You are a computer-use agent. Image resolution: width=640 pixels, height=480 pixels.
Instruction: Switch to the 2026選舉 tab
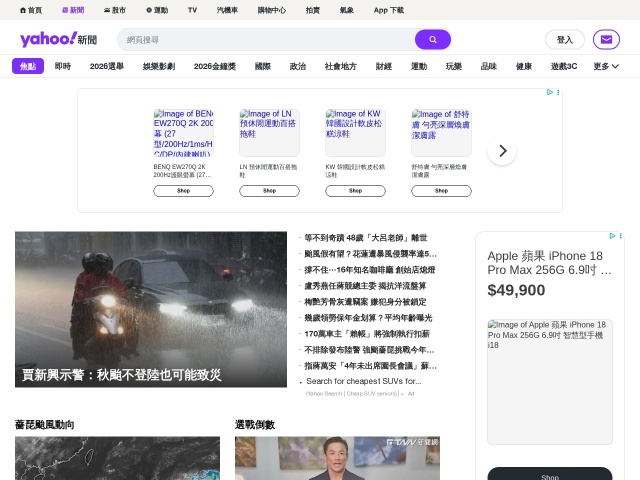[x=107, y=66]
